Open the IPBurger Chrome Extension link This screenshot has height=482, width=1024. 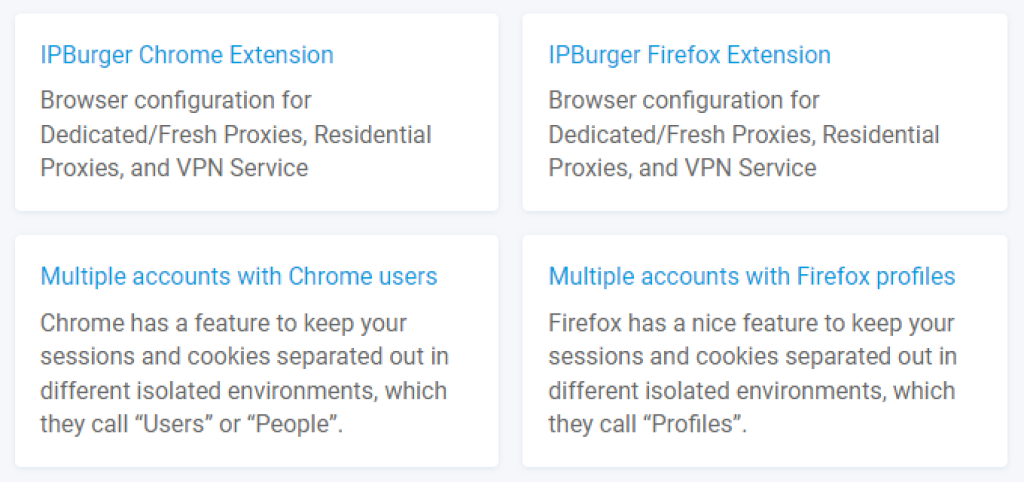tap(187, 54)
